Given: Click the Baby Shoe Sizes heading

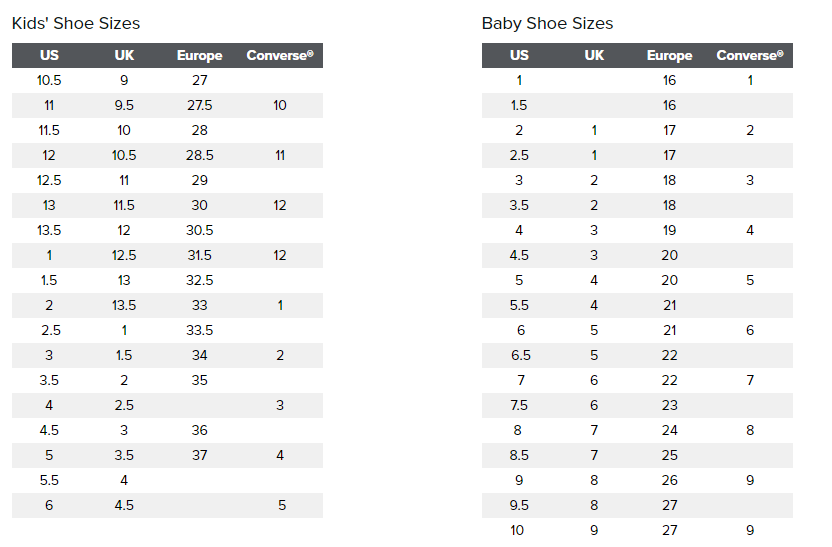Looking at the screenshot, I should [547, 23].
